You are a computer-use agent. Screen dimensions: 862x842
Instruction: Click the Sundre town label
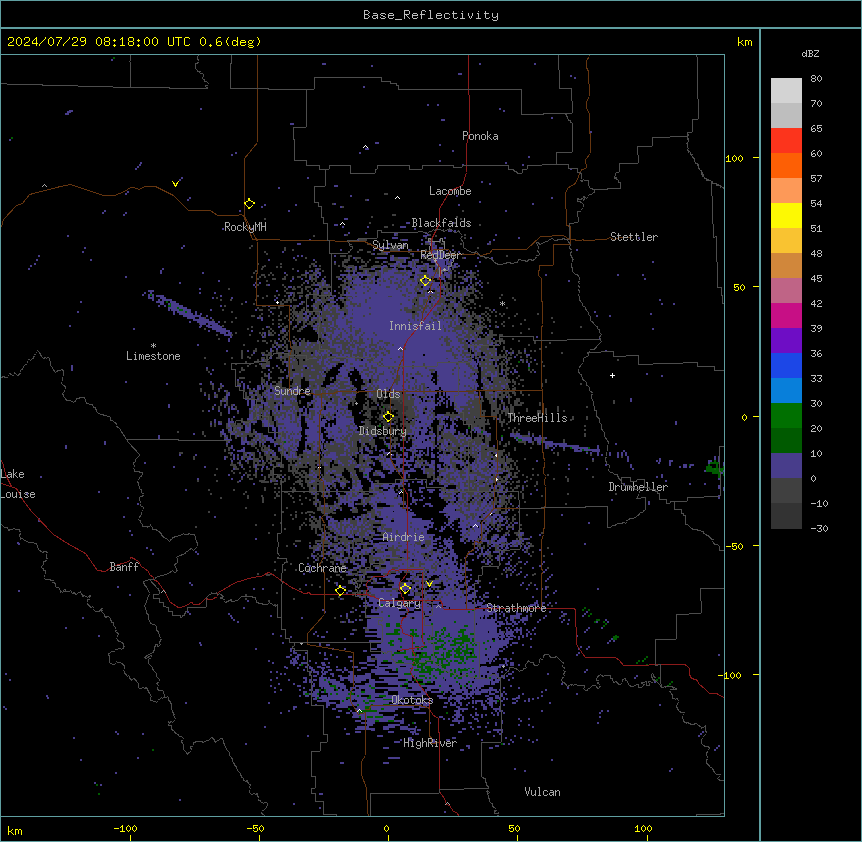pyautogui.click(x=292, y=391)
